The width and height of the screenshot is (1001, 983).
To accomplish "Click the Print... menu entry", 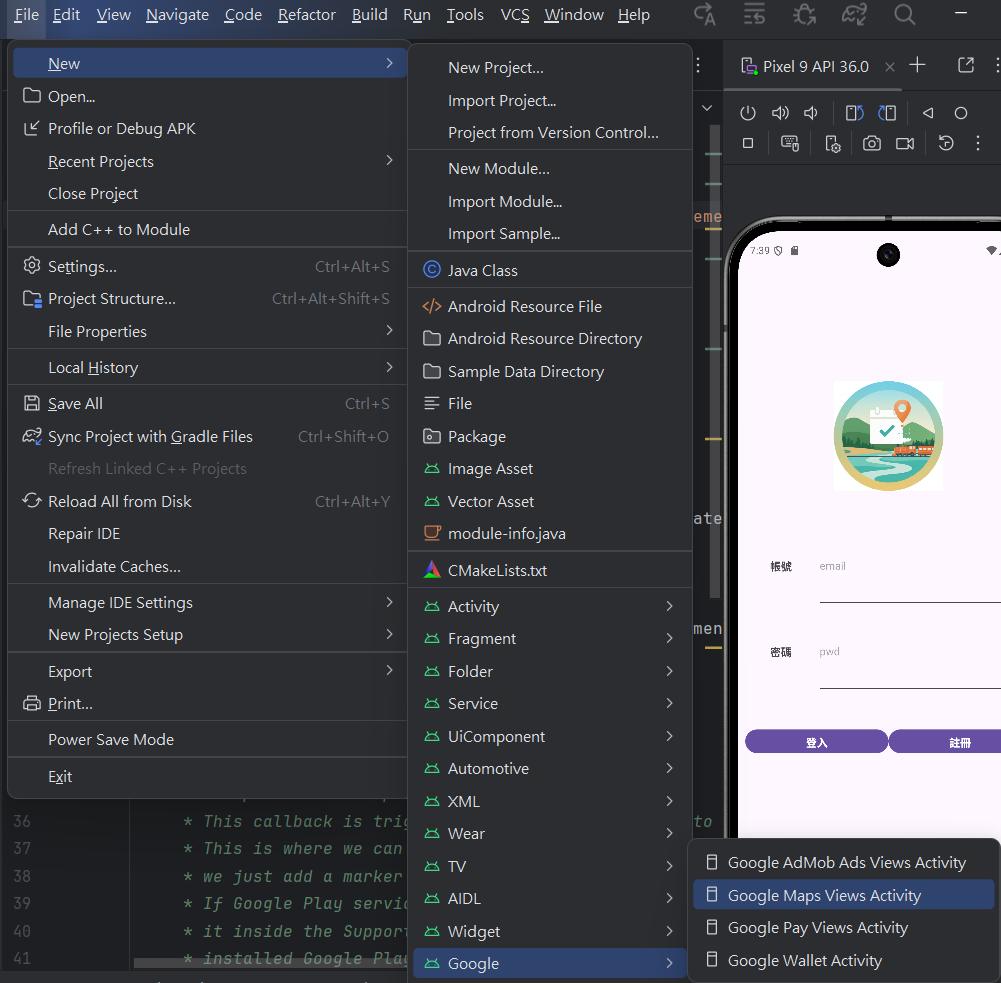I will click(209, 703).
